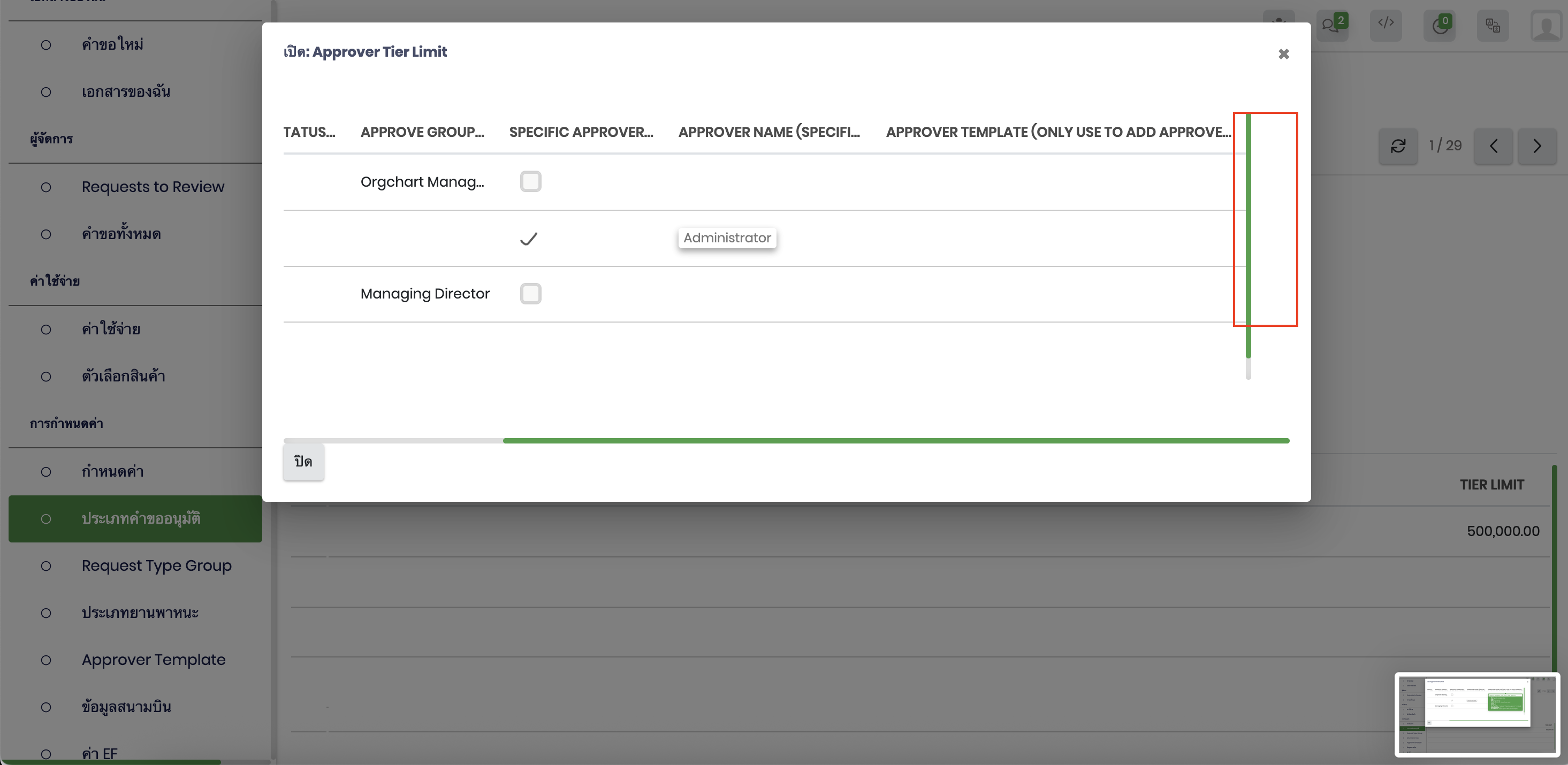The width and height of the screenshot is (1568, 765).
Task: Click the checked Specific Approver mark in Administrator row
Action: (528, 239)
